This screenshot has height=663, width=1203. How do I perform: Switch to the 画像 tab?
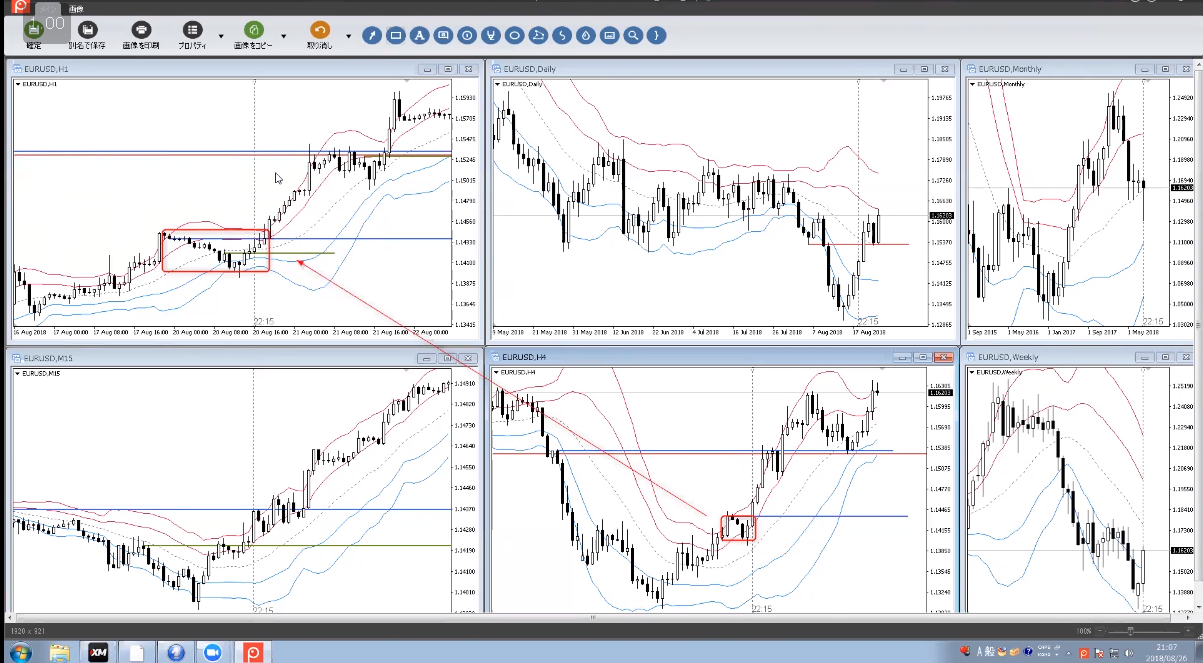76,8
